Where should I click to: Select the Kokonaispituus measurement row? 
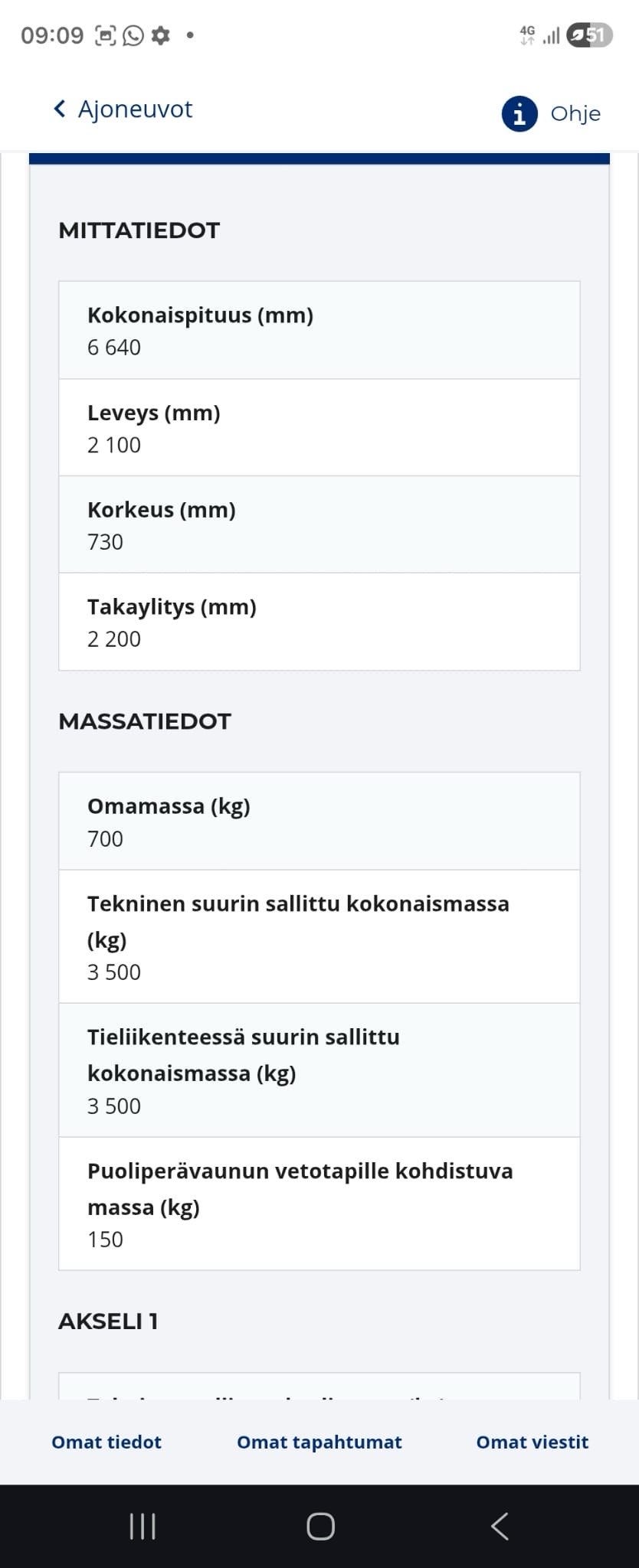pos(319,329)
